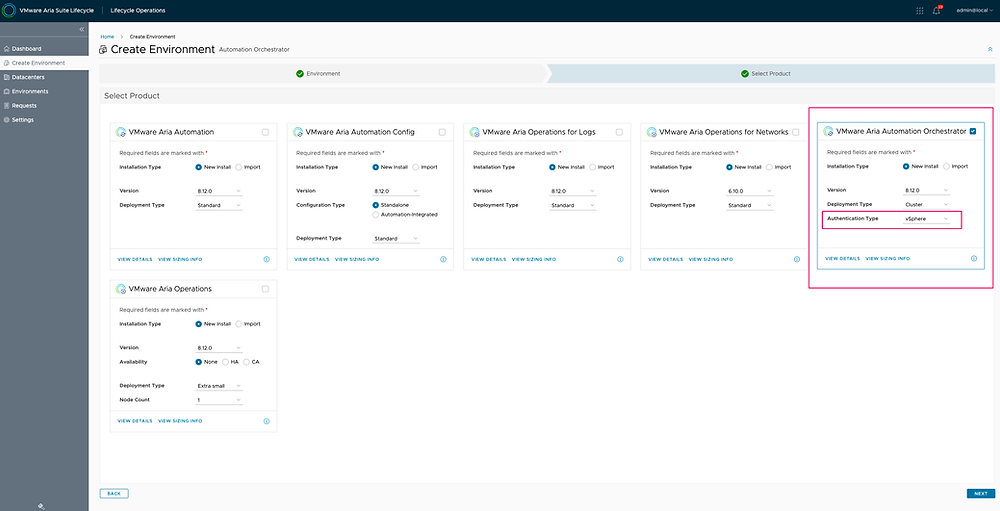
Task: Click VIEW SIZING INFO on Aria Operations for Networks
Action: pos(710,259)
